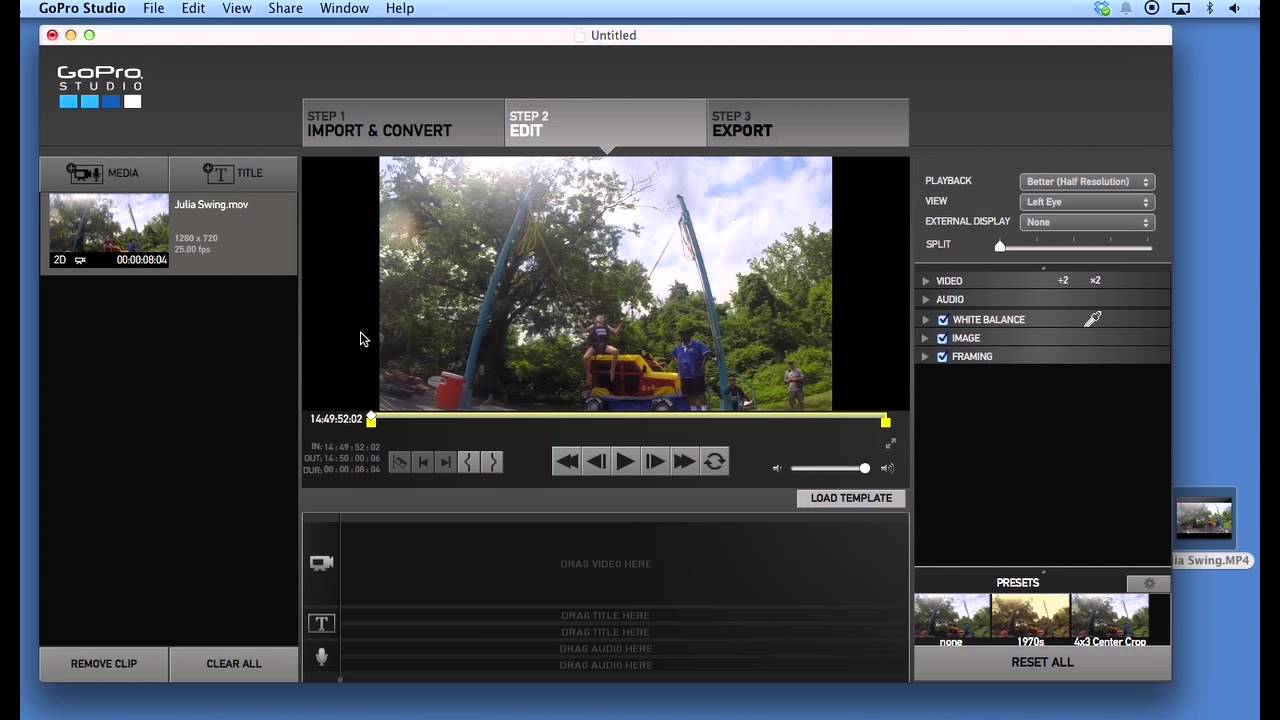Expand the Audio section triangle

(926, 299)
